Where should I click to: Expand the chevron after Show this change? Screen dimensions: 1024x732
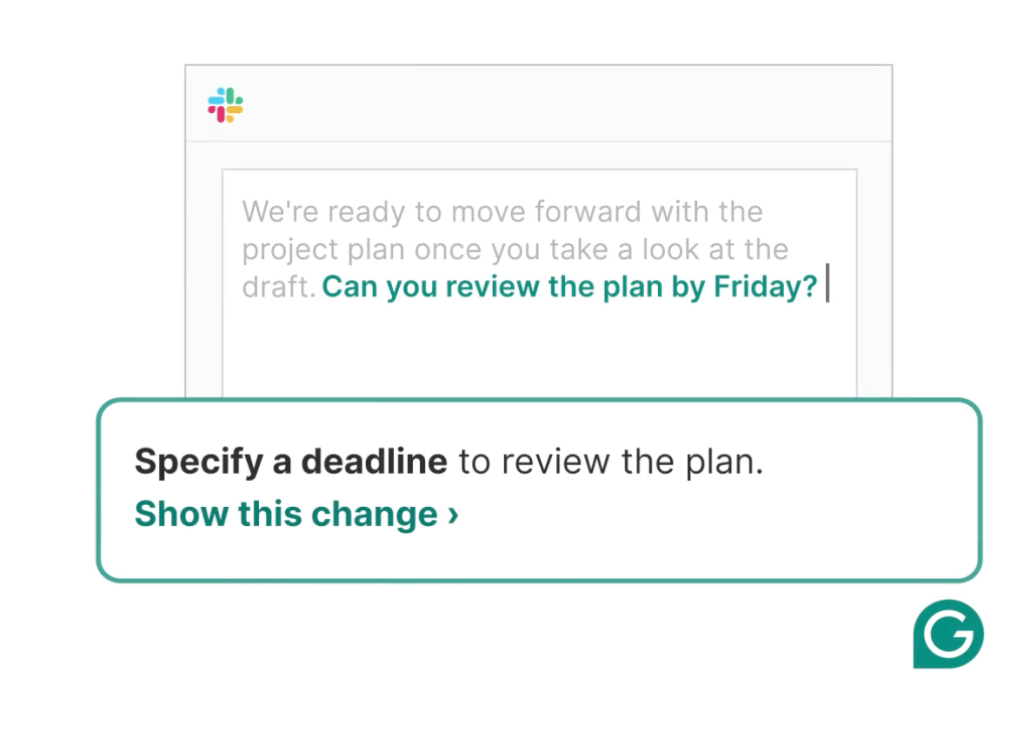tap(453, 515)
